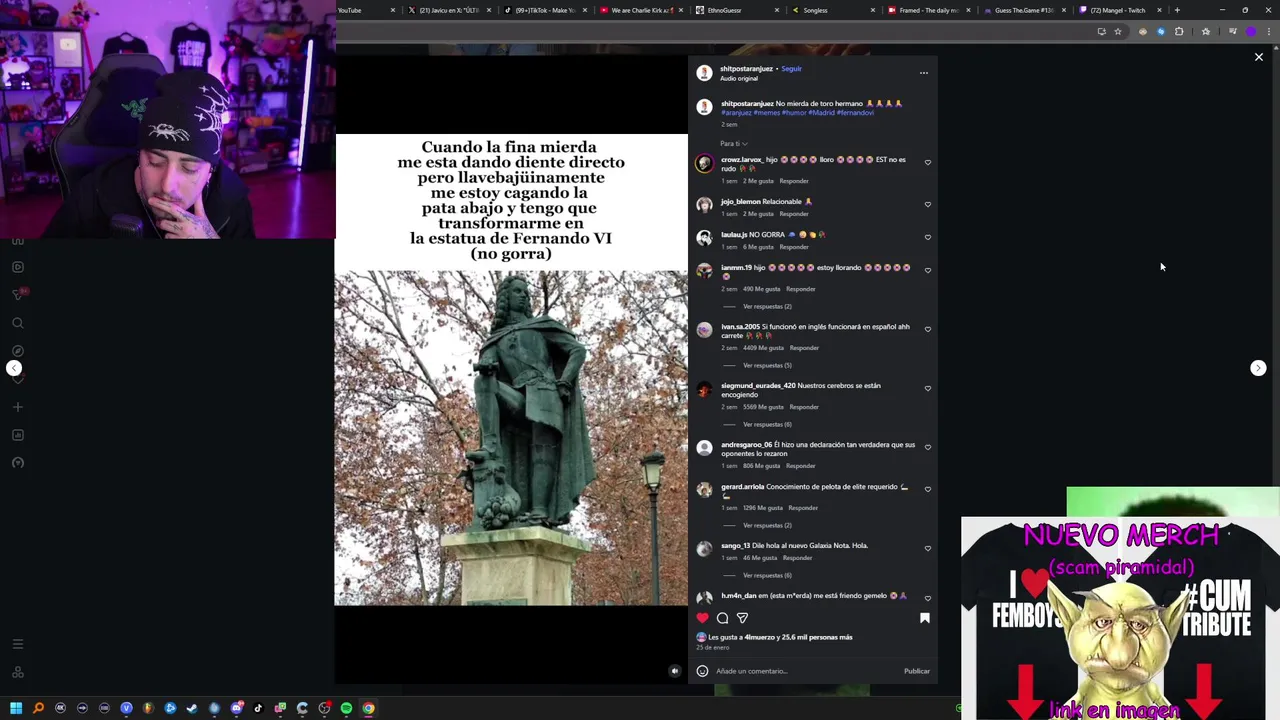Viewport: 1280px width, 720px height.
Task: Unmute the video with the speaker icon
Action: click(674, 671)
